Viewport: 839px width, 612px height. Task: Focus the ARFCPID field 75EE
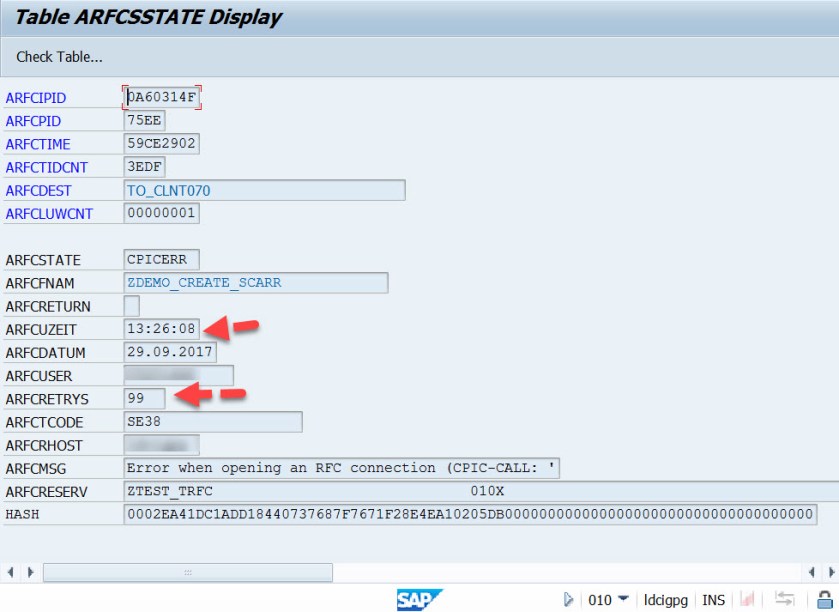click(x=144, y=120)
